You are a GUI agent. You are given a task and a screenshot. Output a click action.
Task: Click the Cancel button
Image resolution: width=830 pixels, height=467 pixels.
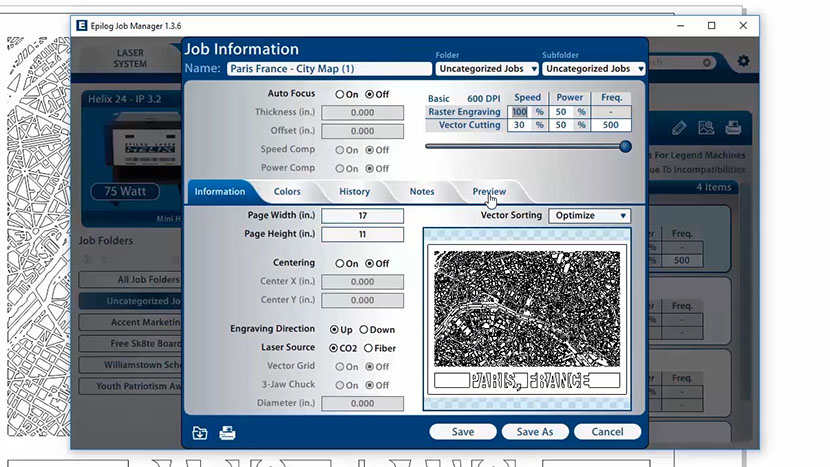(607, 432)
